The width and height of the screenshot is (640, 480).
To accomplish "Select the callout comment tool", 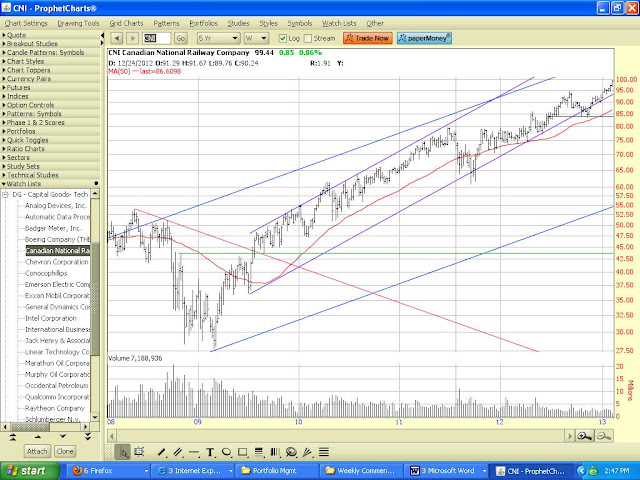I will [291, 452].
